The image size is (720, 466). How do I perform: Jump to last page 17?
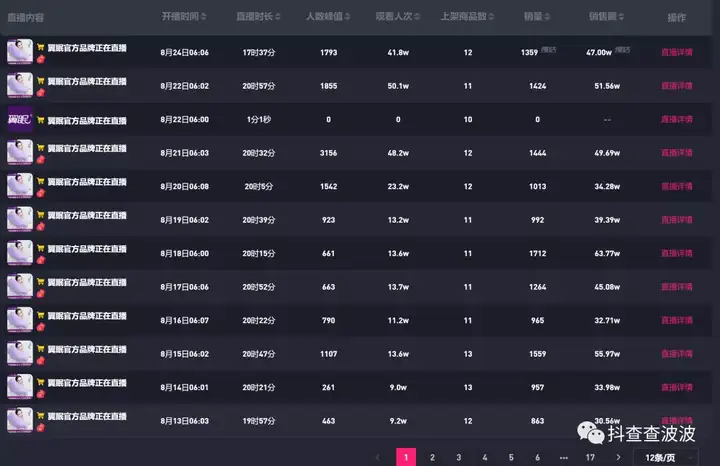590,457
